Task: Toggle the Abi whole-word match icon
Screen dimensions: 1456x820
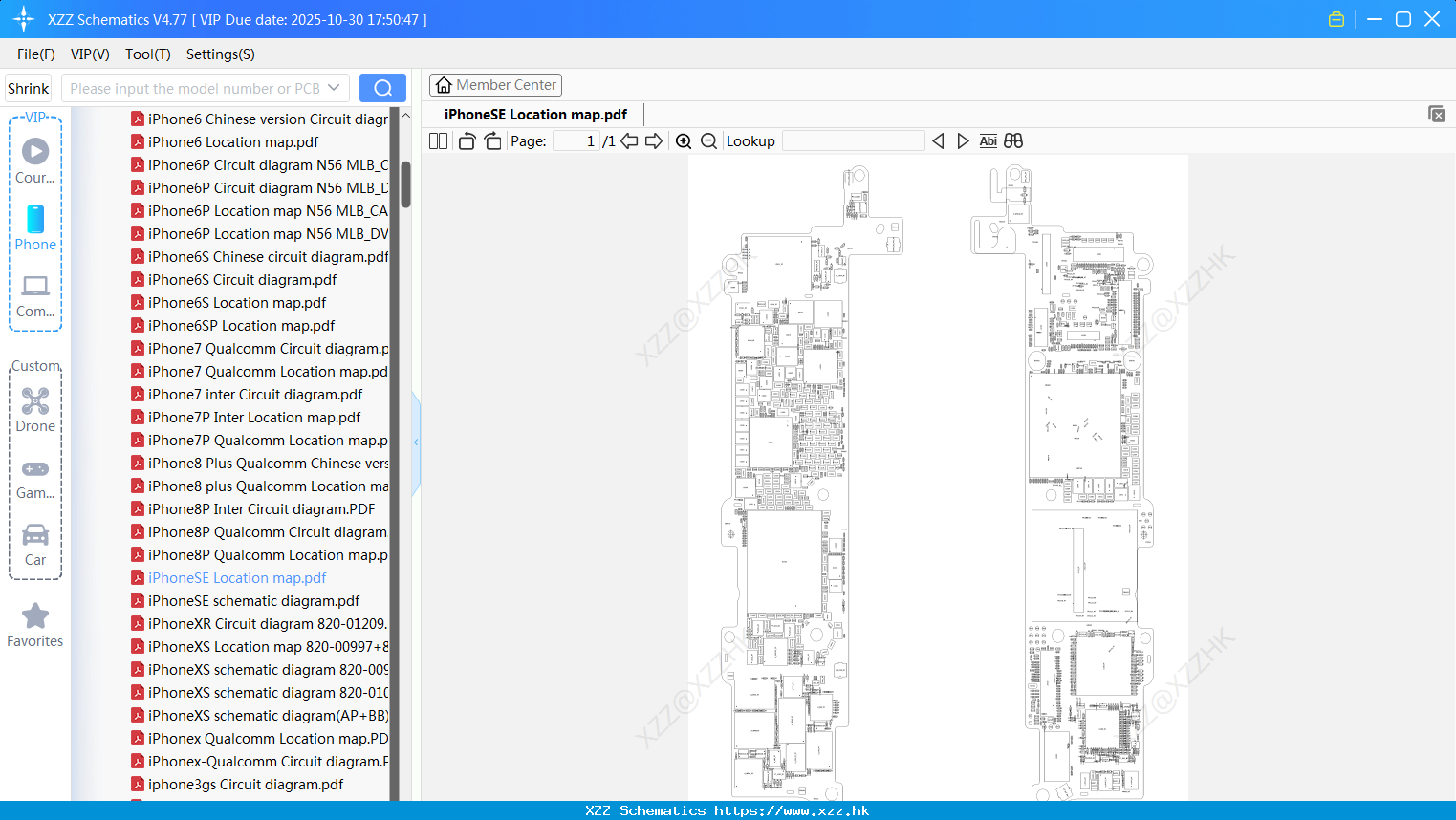Action: [988, 140]
